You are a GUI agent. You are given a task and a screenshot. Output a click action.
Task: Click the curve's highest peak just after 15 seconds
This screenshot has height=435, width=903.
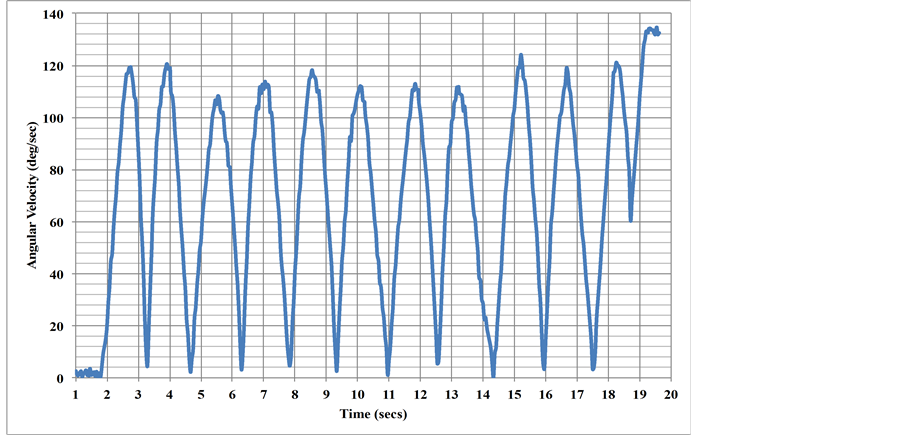(521, 57)
